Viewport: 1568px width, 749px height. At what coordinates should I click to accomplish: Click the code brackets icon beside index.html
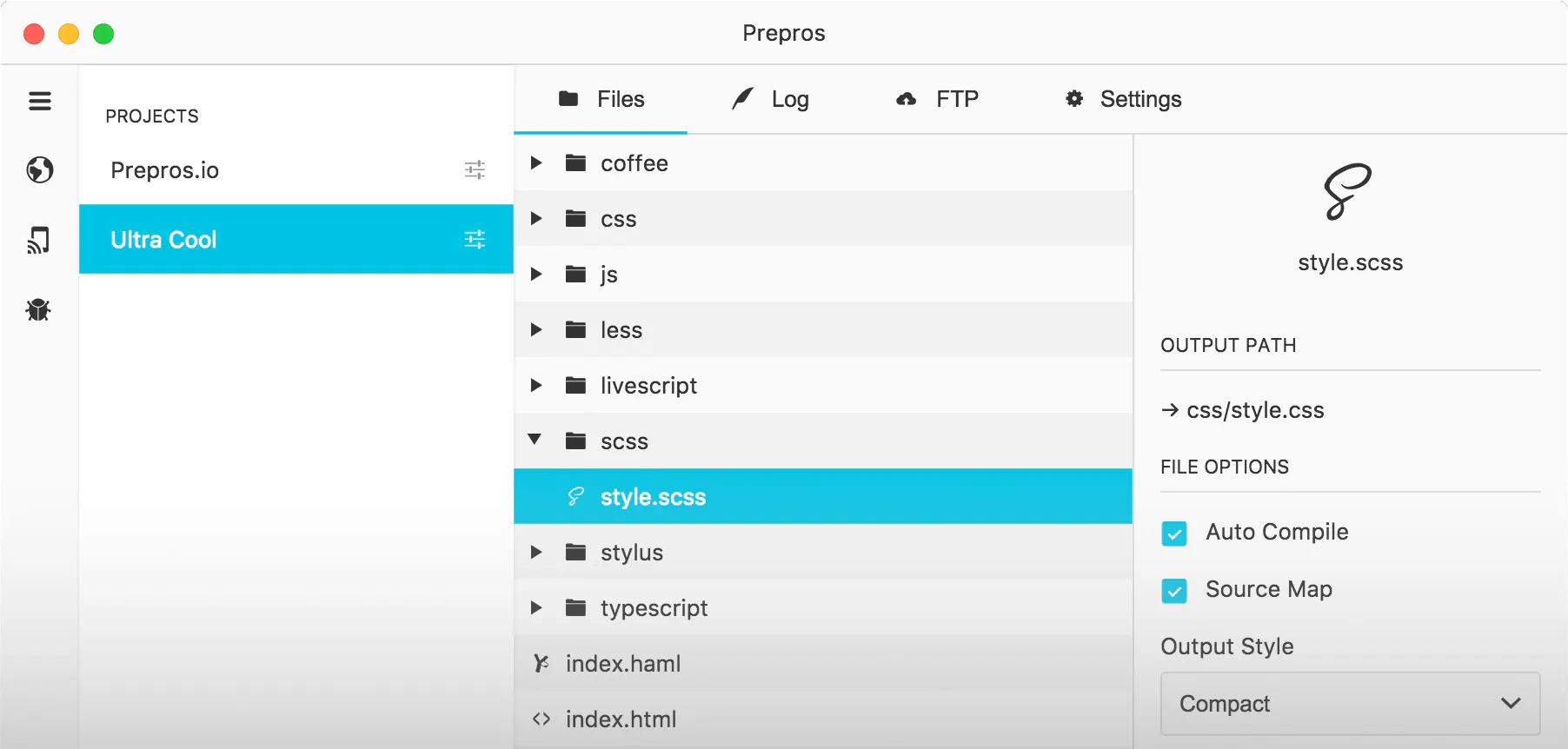click(541, 719)
